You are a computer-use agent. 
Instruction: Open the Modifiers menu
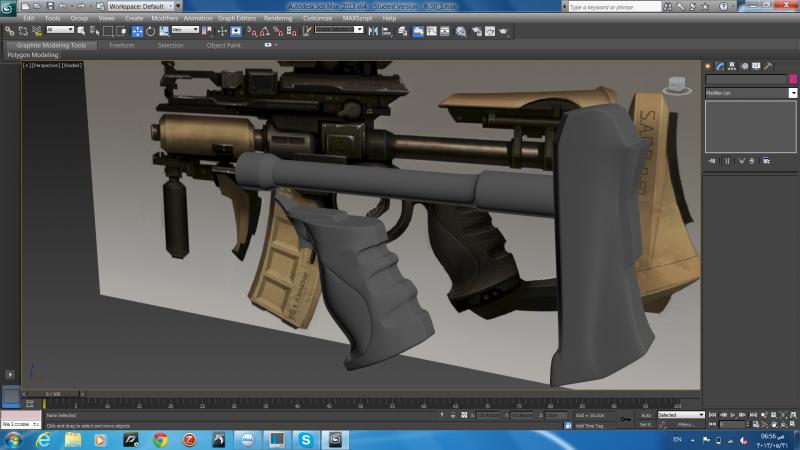[x=164, y=18]
